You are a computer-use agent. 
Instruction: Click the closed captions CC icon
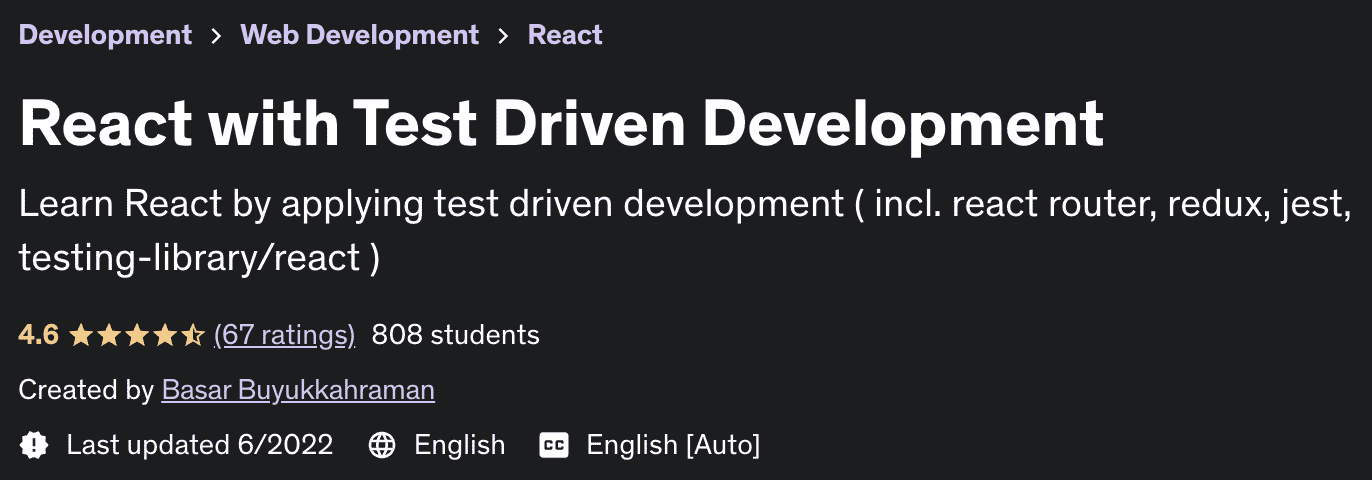(554, 445)
